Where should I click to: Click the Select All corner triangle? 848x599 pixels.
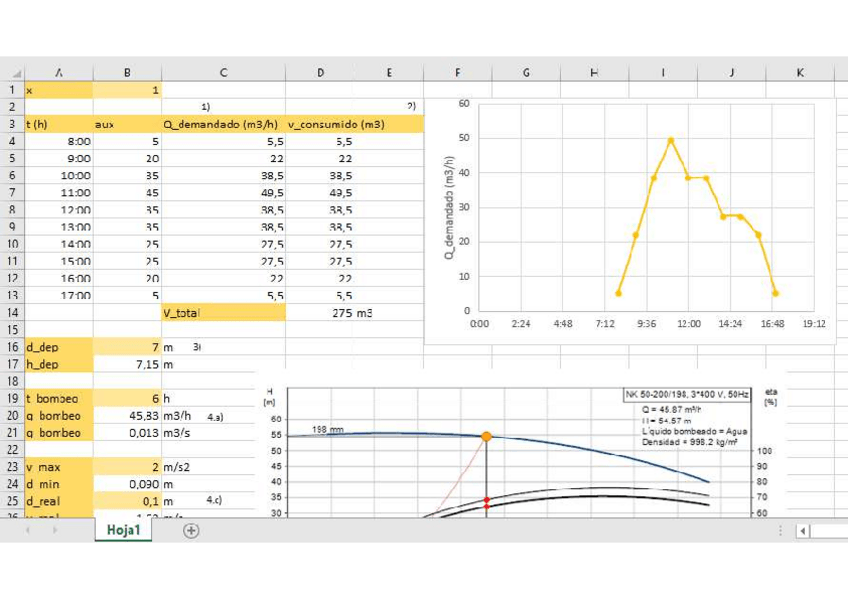[x=16, y=73]
